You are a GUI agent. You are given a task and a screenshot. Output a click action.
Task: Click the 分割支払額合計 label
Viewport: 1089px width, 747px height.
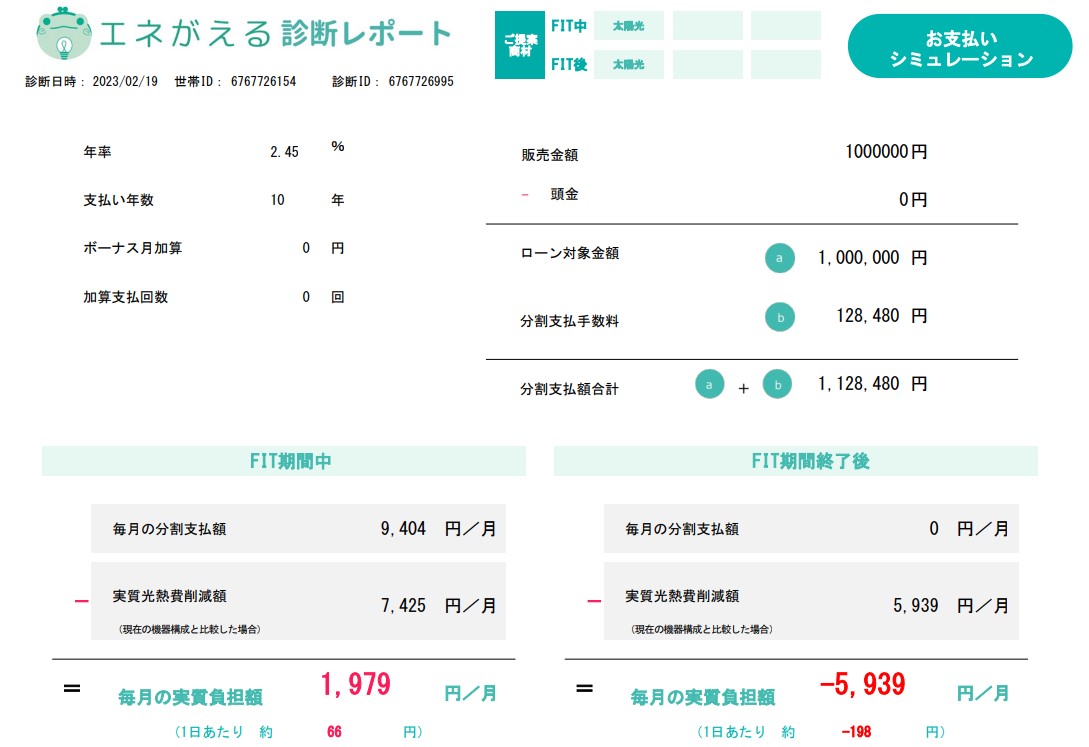point(570,389)
